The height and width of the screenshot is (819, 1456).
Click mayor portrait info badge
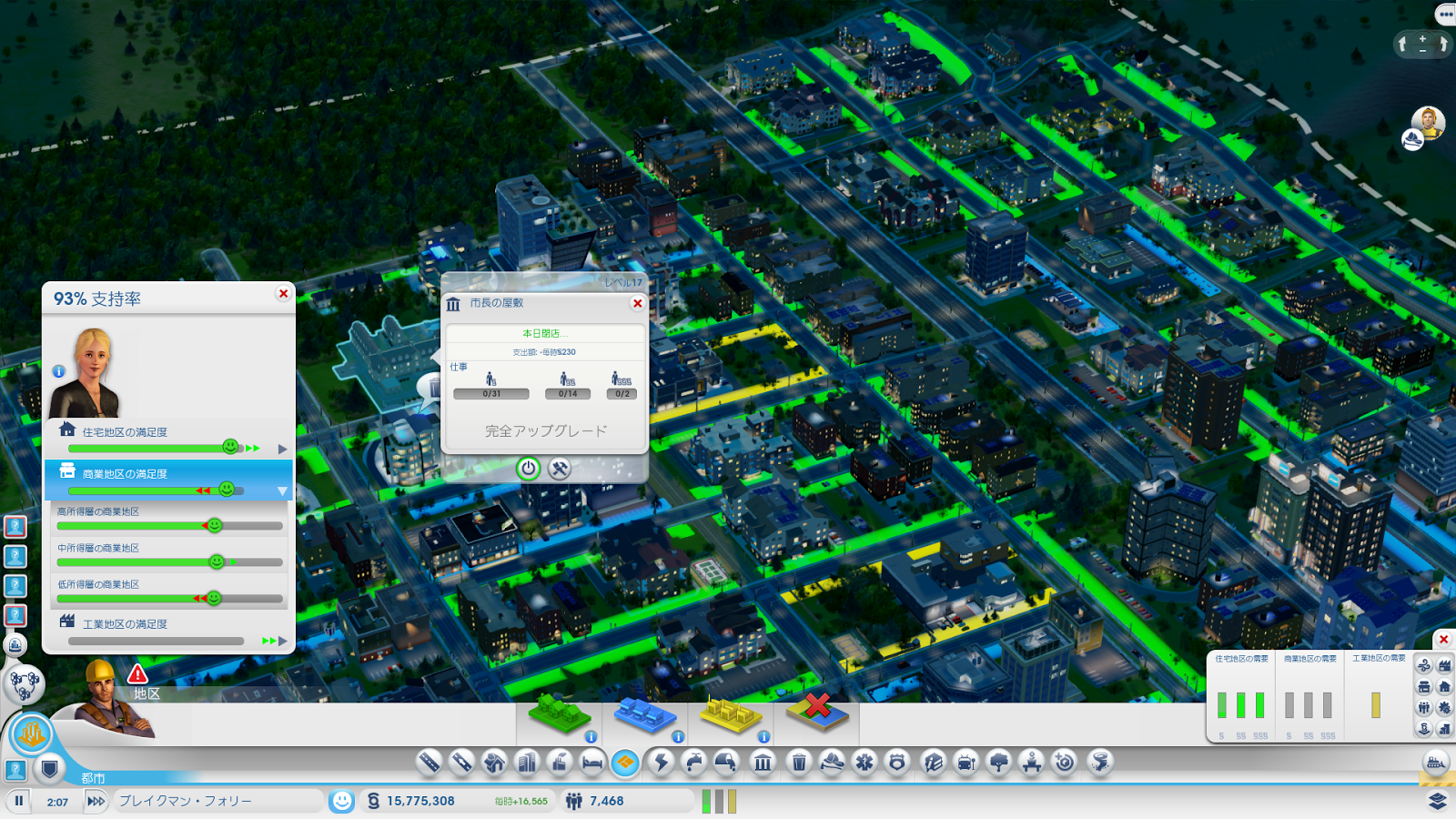click(58, 371)
